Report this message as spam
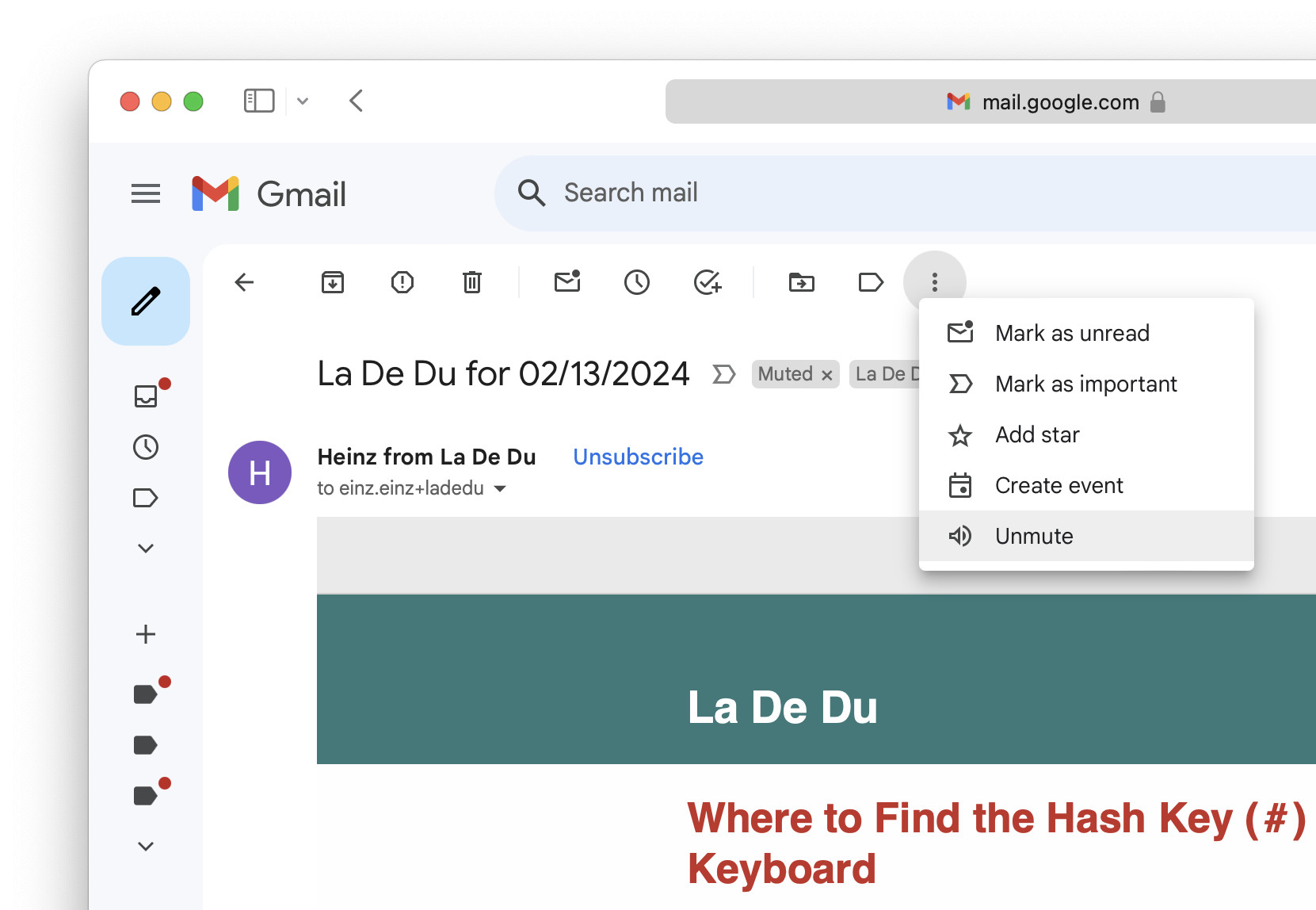Screen dimensions: 1316x910 click(x=402, y=282)
